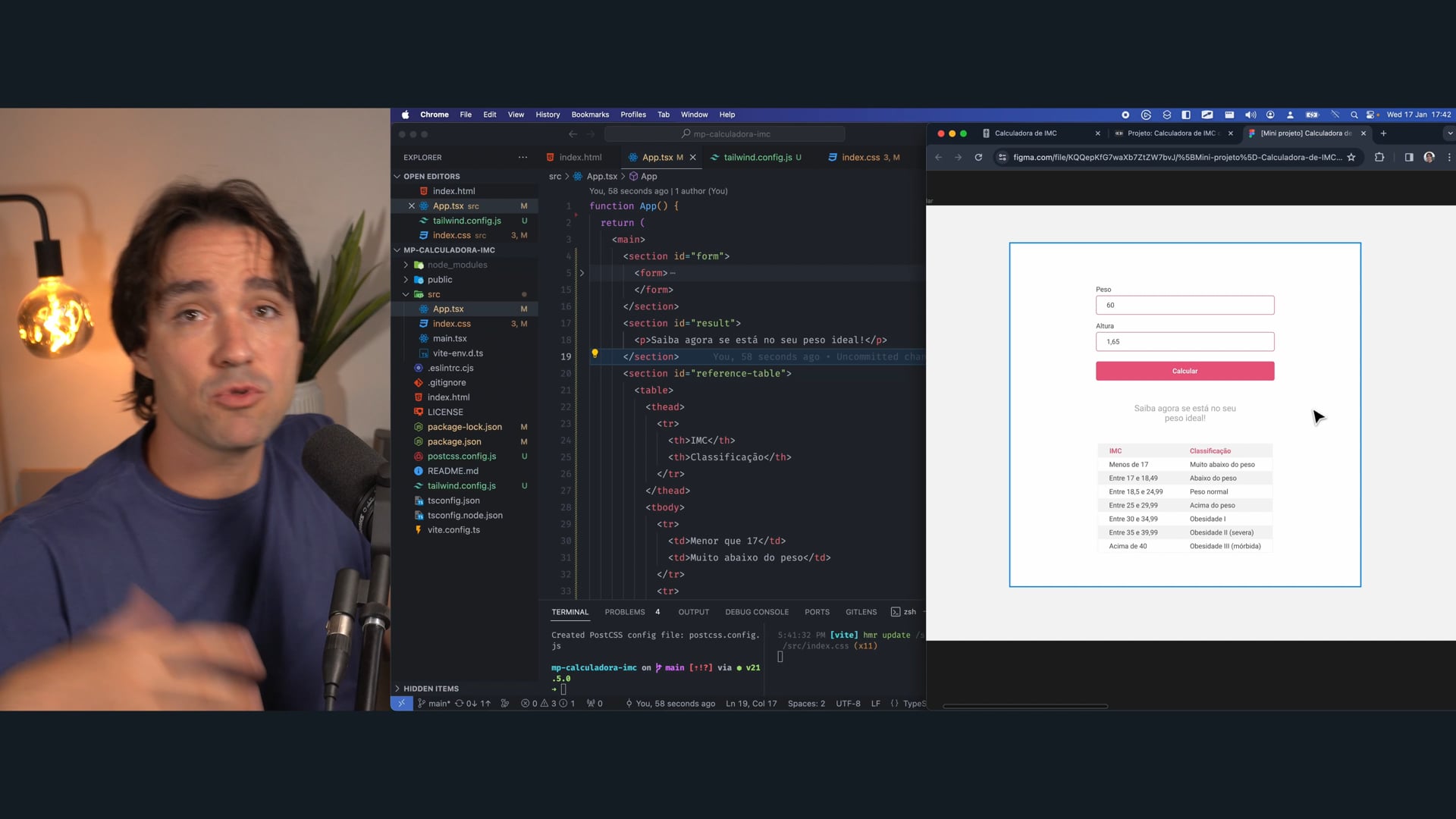The width and height of the screenshot is (1456, 819).
Task: Open the Explorer more actions ellipsis
Action: [522, 158]
